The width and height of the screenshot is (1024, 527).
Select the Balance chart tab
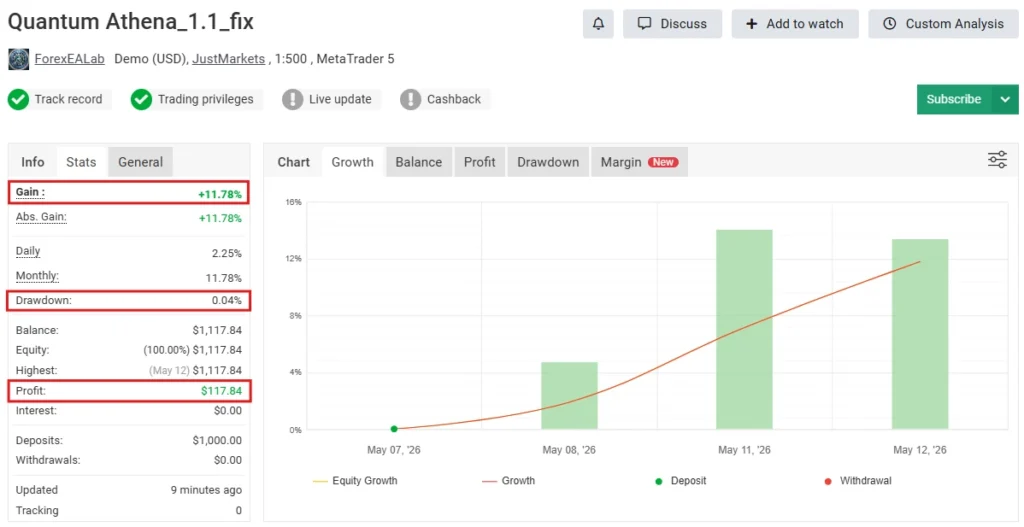point(419,162)
